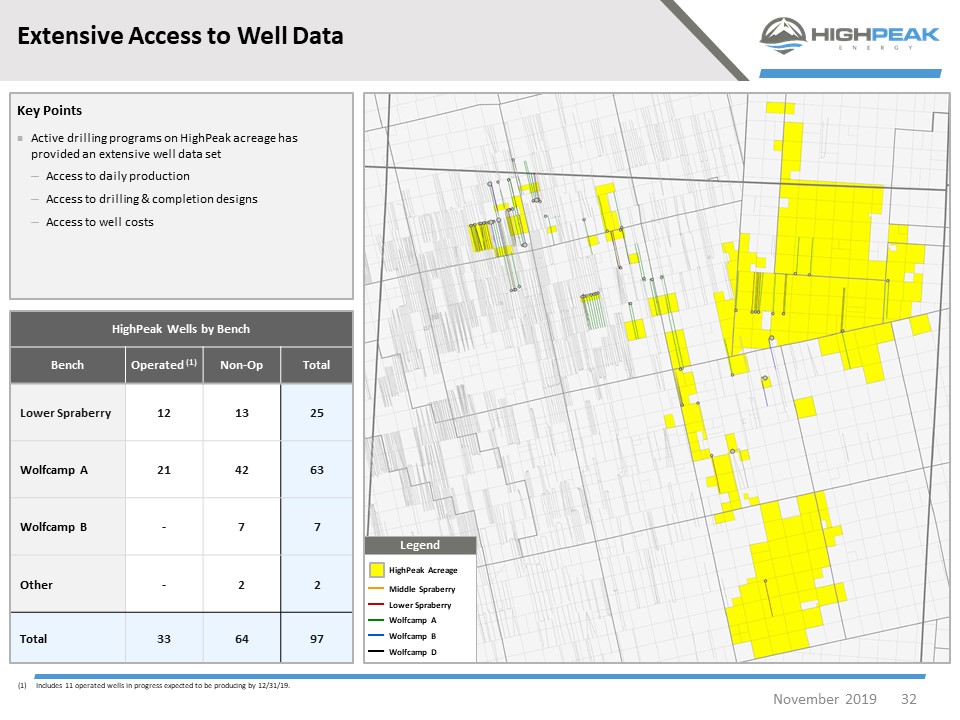The width and height of the screenshot is (960, 720).
Task: Click the 'Bench' column header
Action: (x=67, y=365)
